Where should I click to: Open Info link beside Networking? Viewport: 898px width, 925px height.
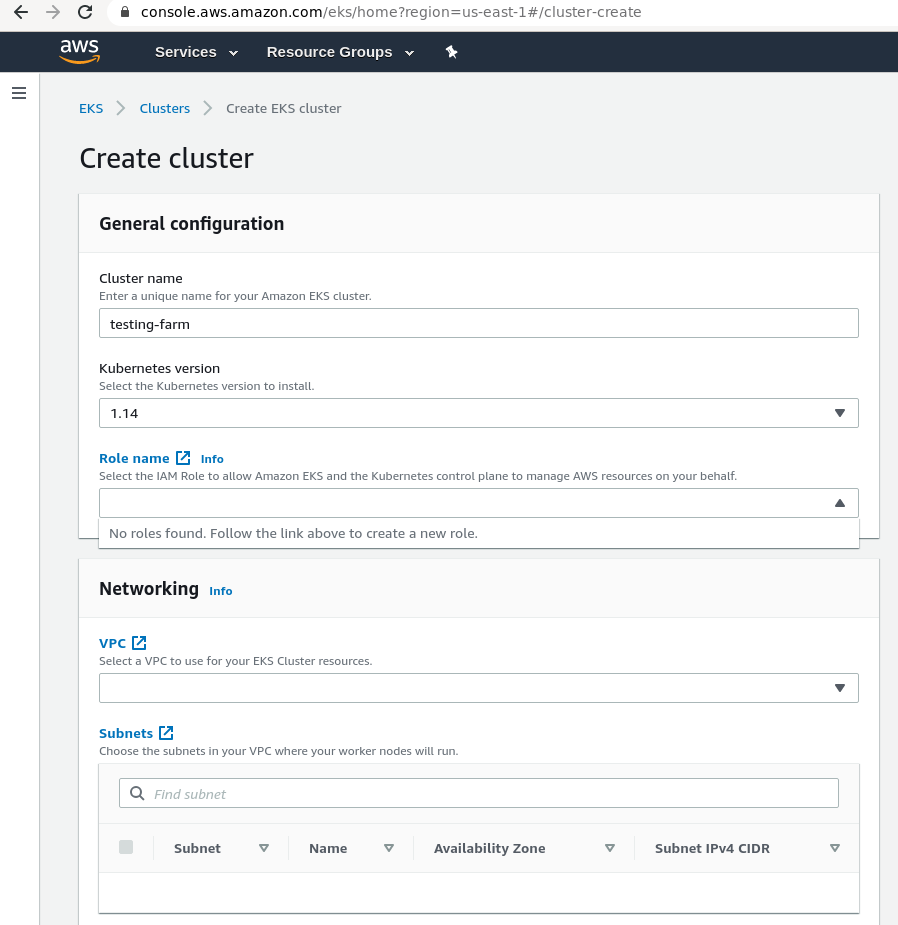pos(221,591)
